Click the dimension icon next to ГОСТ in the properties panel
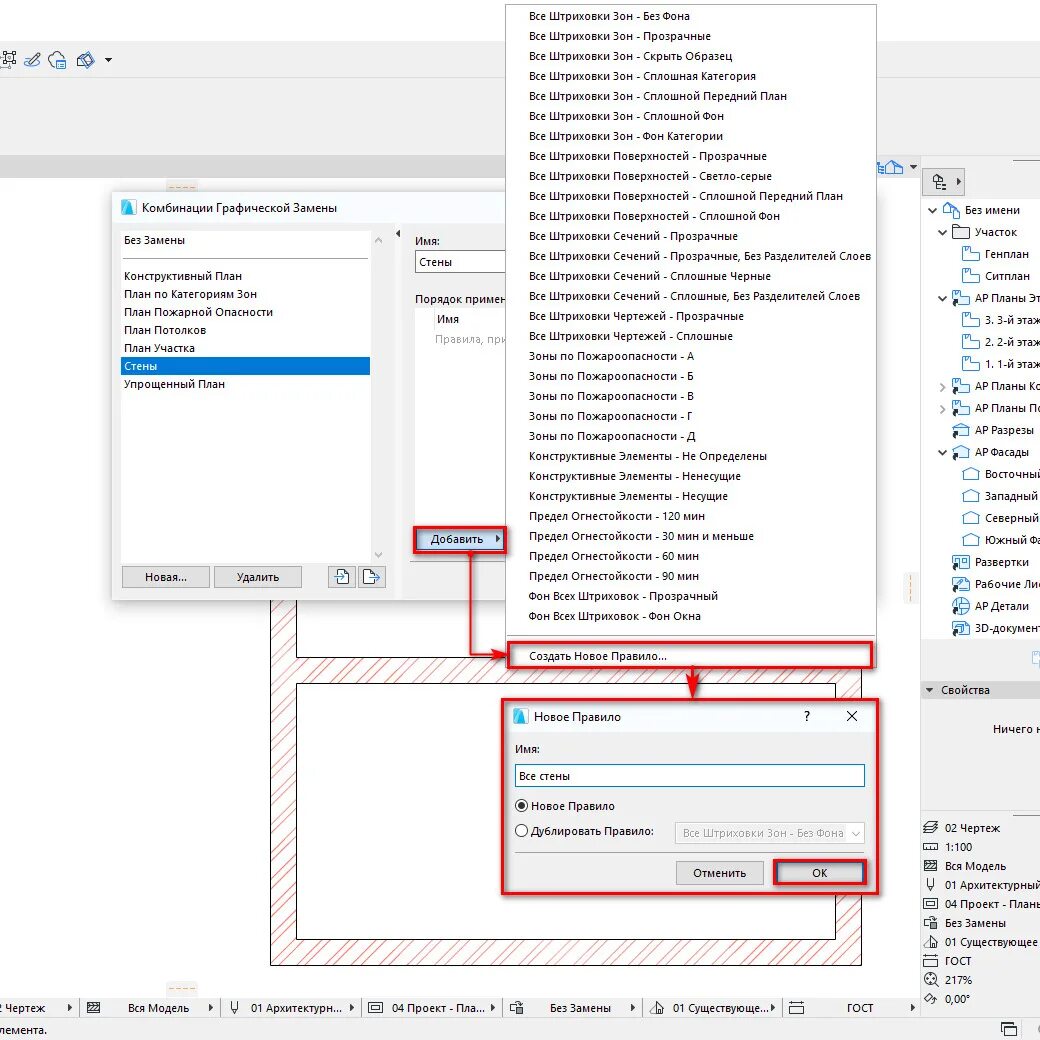1040x1040 pixels. (x=931, y=960)
